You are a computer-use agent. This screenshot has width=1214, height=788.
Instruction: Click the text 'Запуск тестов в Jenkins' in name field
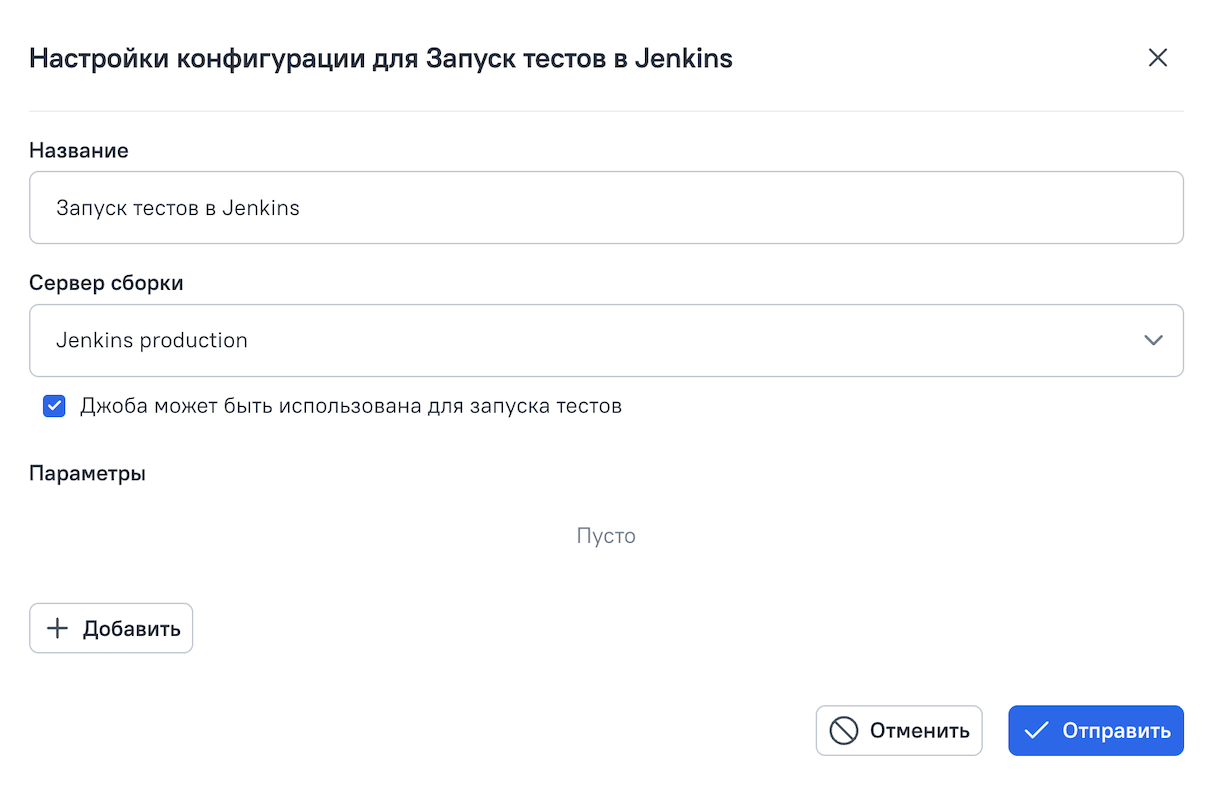(x=178, y=208)
